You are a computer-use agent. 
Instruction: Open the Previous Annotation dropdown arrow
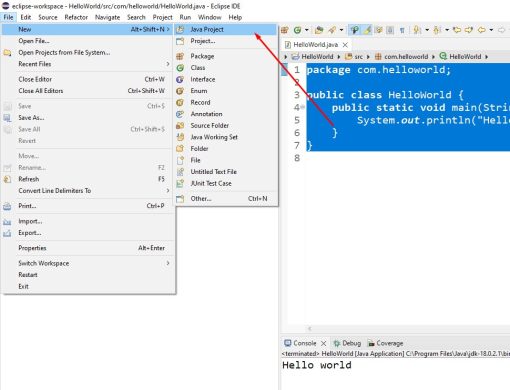pyautogui.click(x=447, y=30)
